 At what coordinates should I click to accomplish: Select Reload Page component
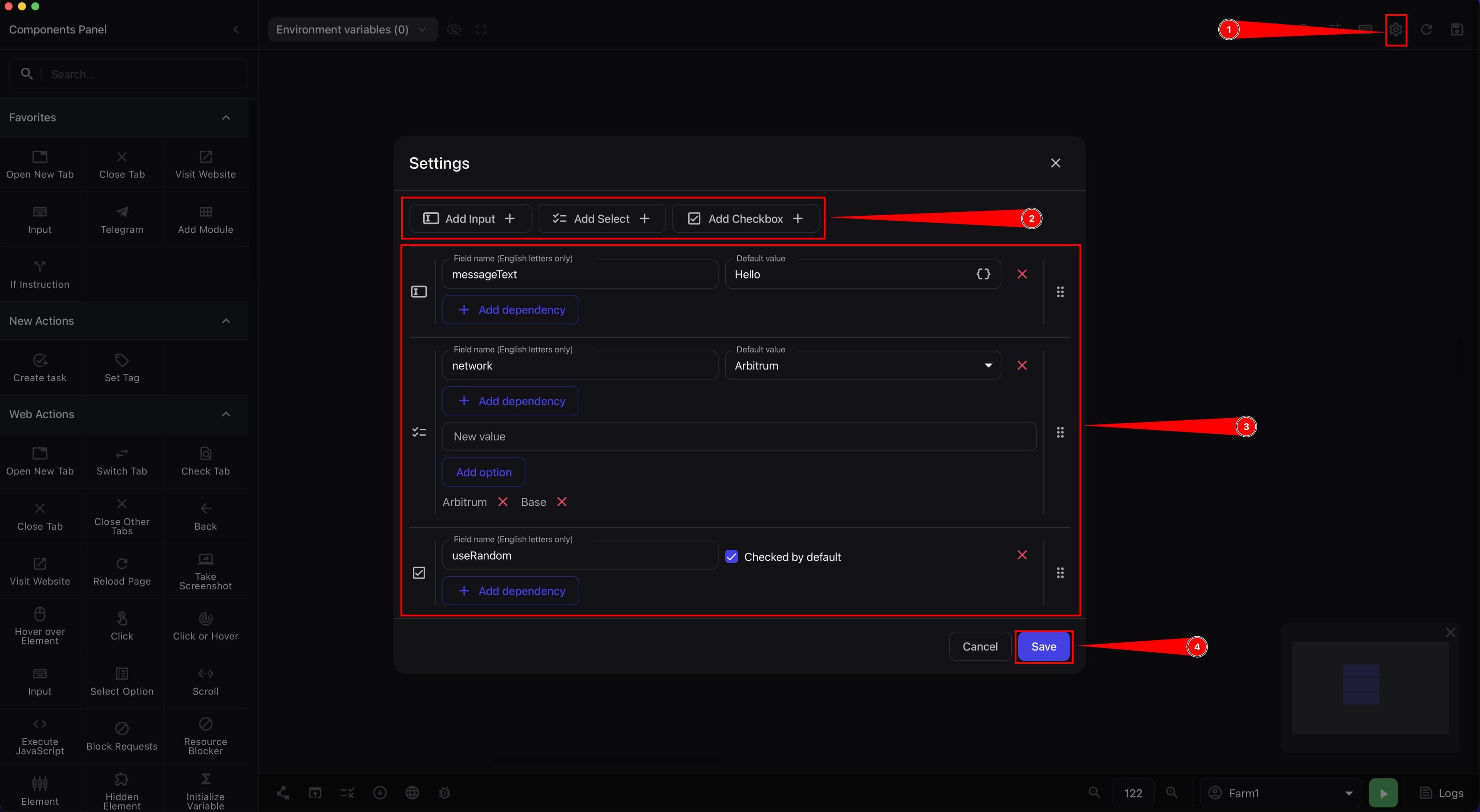coord(122,571)
